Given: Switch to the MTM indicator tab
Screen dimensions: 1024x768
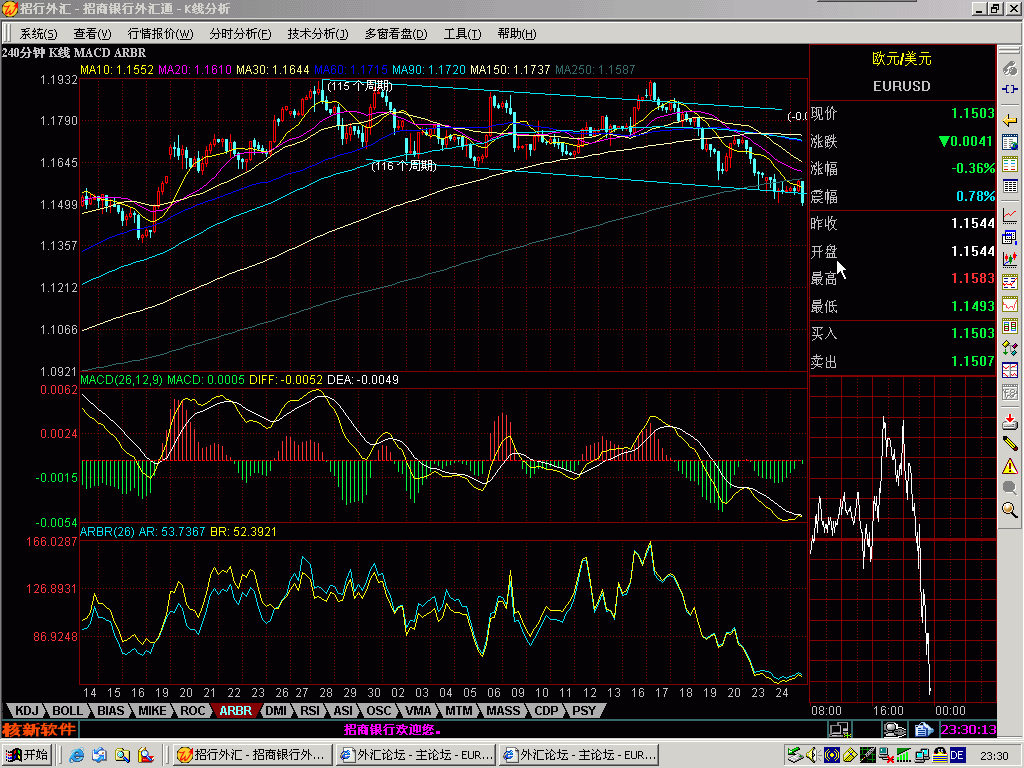Looking at the screenshot, I should coord(458,711).
